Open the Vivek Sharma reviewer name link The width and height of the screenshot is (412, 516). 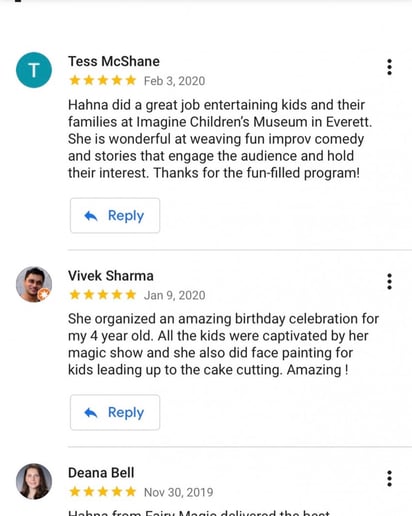point(111,276)
